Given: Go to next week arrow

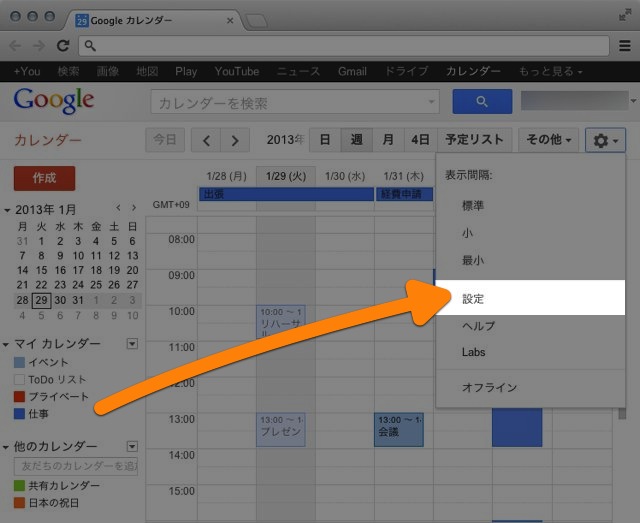Looking at the screenshot, I should pyautogui.click(x=235, y=140).
